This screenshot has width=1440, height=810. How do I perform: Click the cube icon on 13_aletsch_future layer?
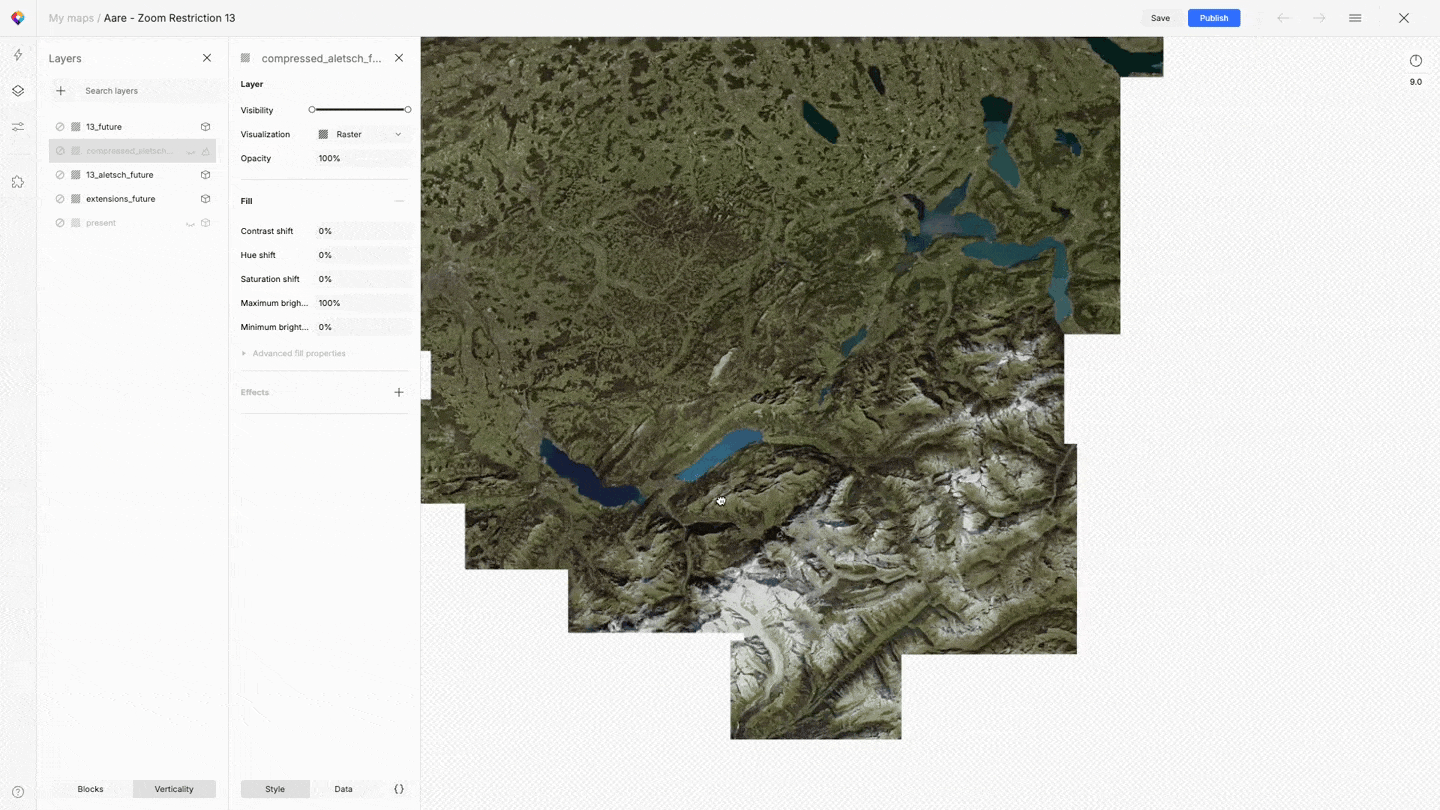tap(205, 175)
